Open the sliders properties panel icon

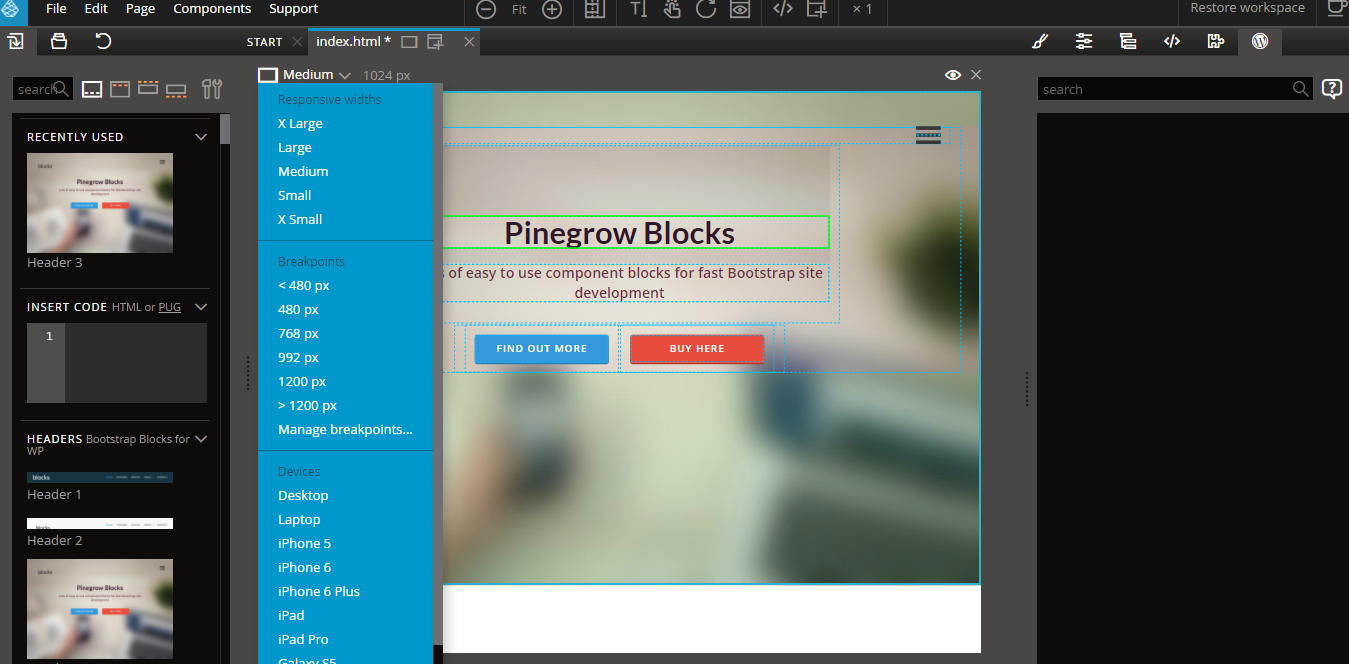coord(1084,42)
